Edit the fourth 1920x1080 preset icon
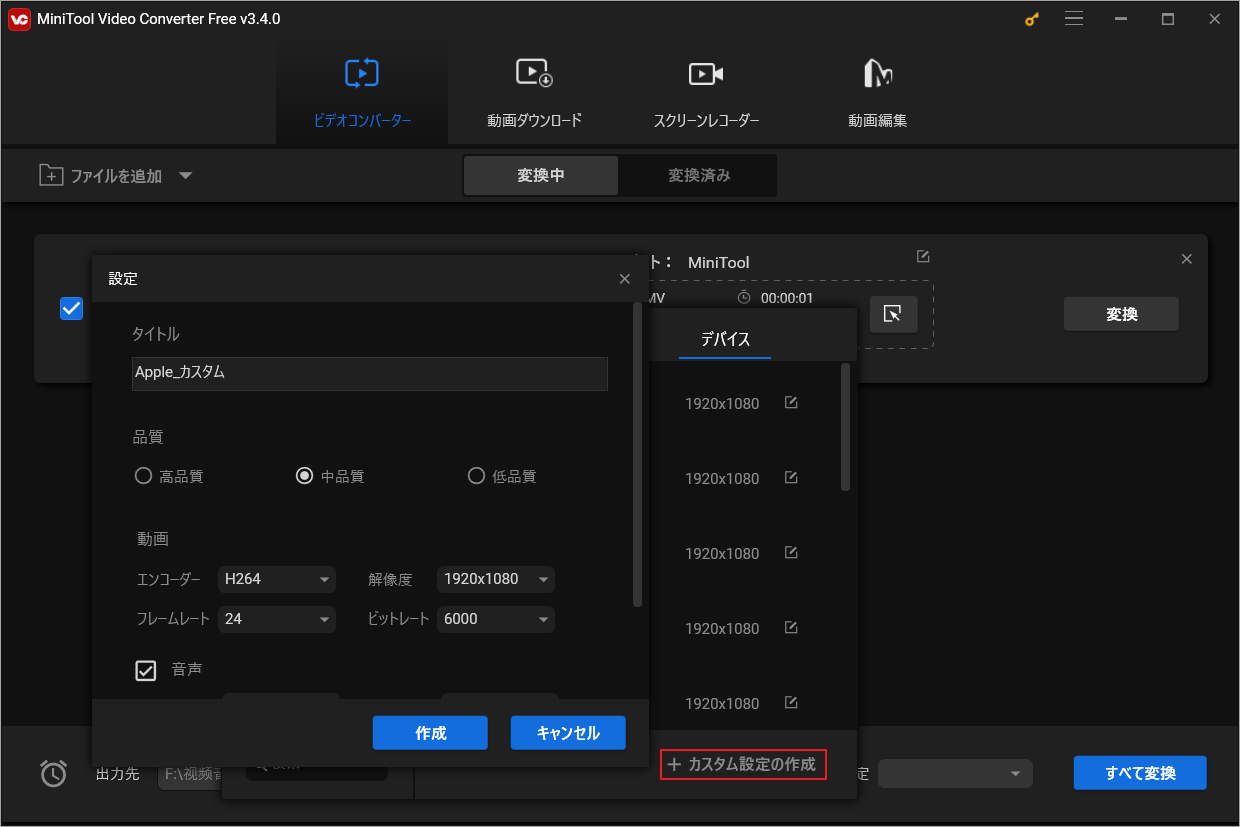Viewport: 1240px width, 827px height. pos(791,628)
